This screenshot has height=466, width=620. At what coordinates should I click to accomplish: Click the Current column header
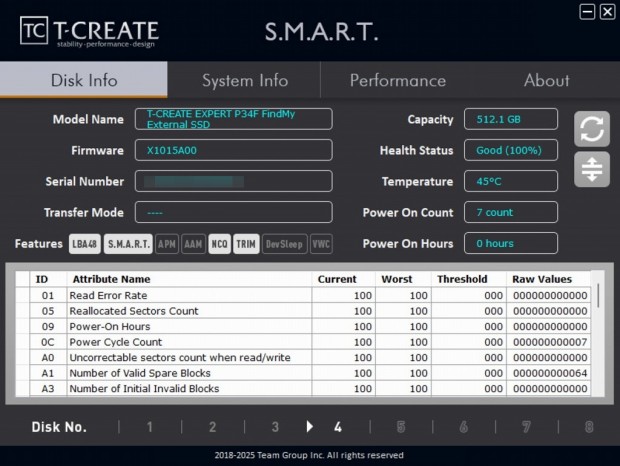343,279
